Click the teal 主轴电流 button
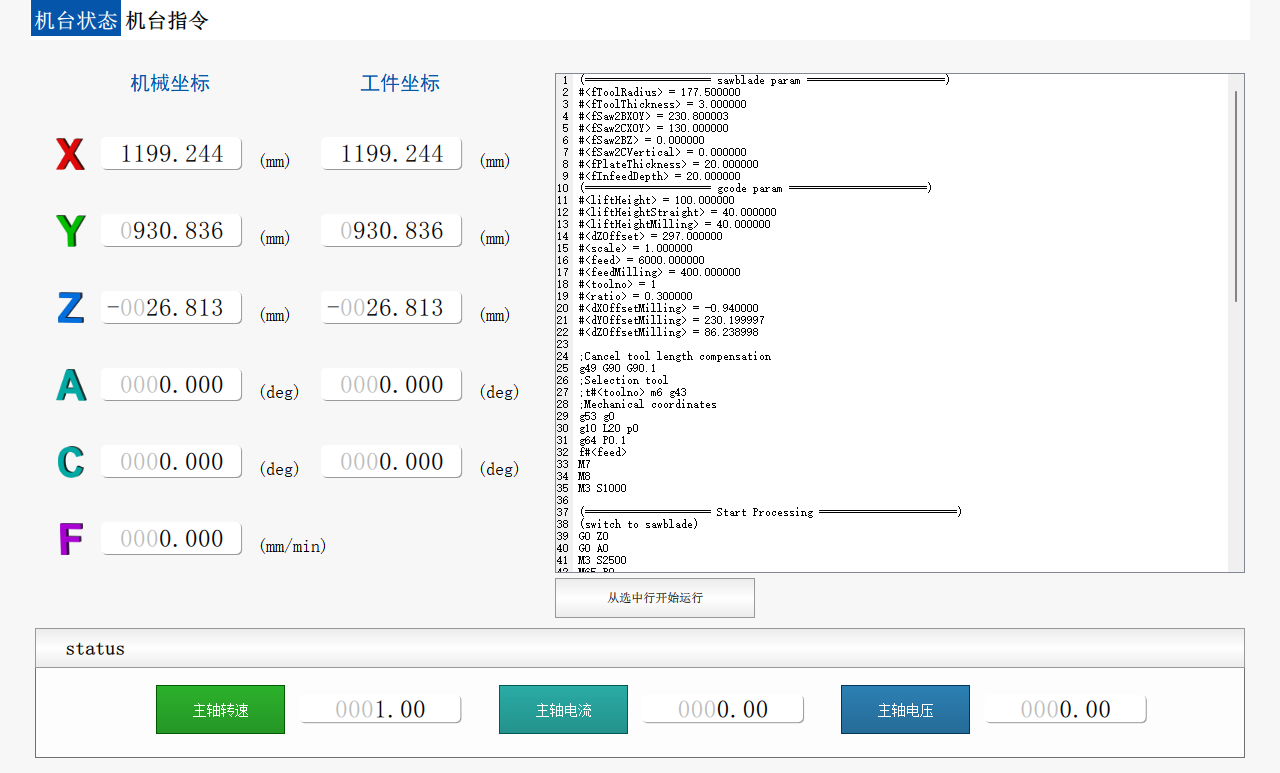 click(x=563, y=710)
